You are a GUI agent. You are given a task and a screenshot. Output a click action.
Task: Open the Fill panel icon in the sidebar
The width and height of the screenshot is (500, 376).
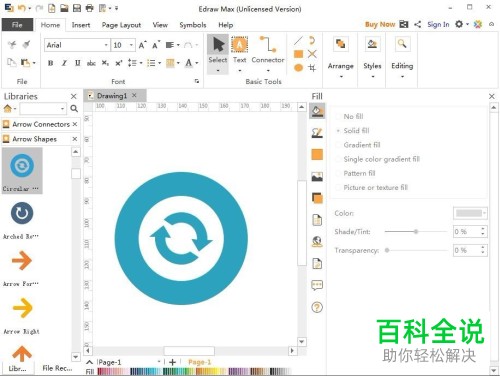pos(317,111)
